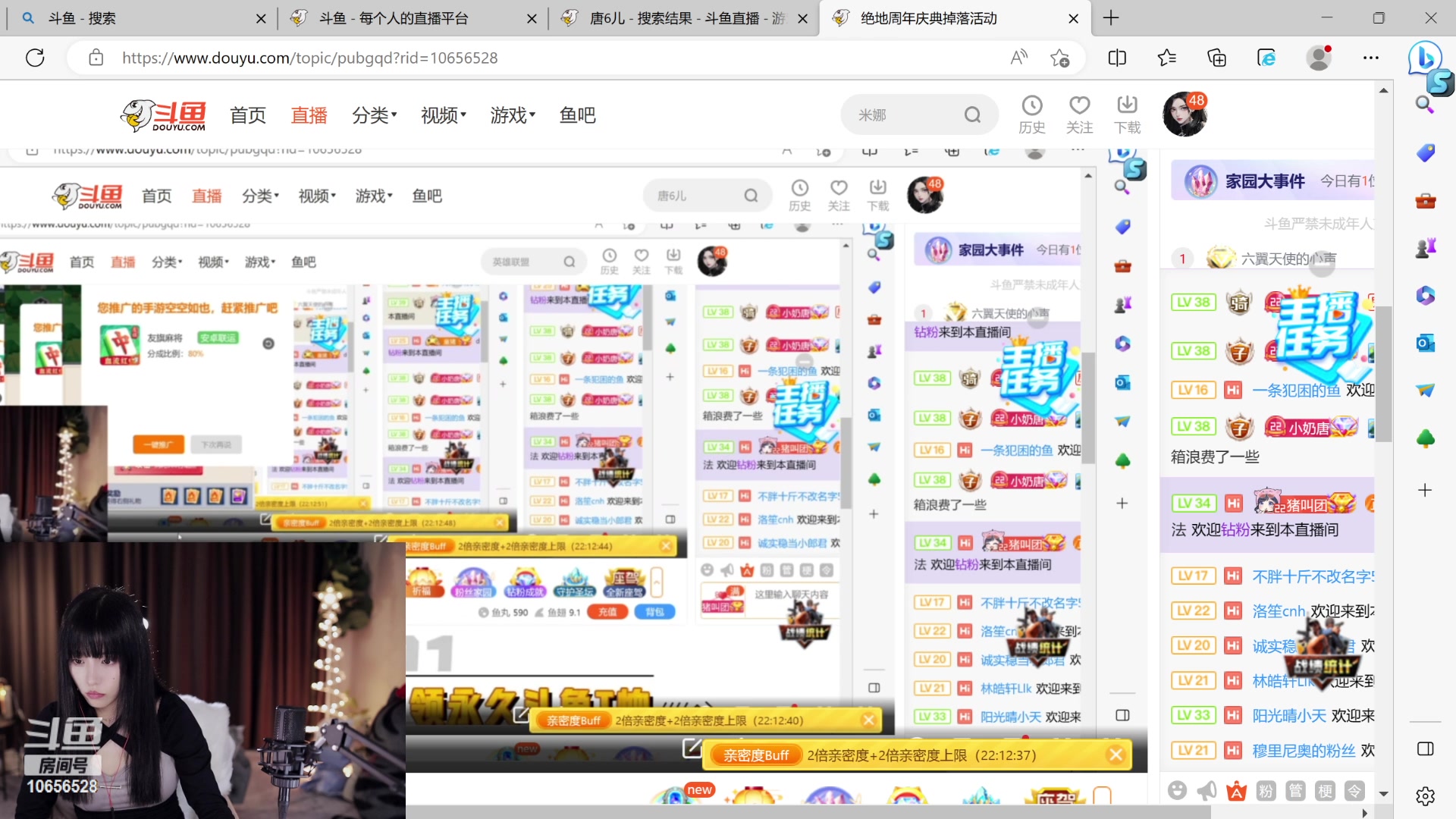
Task: Add a new app to Edge sidebar
Action: (1425, 490)
